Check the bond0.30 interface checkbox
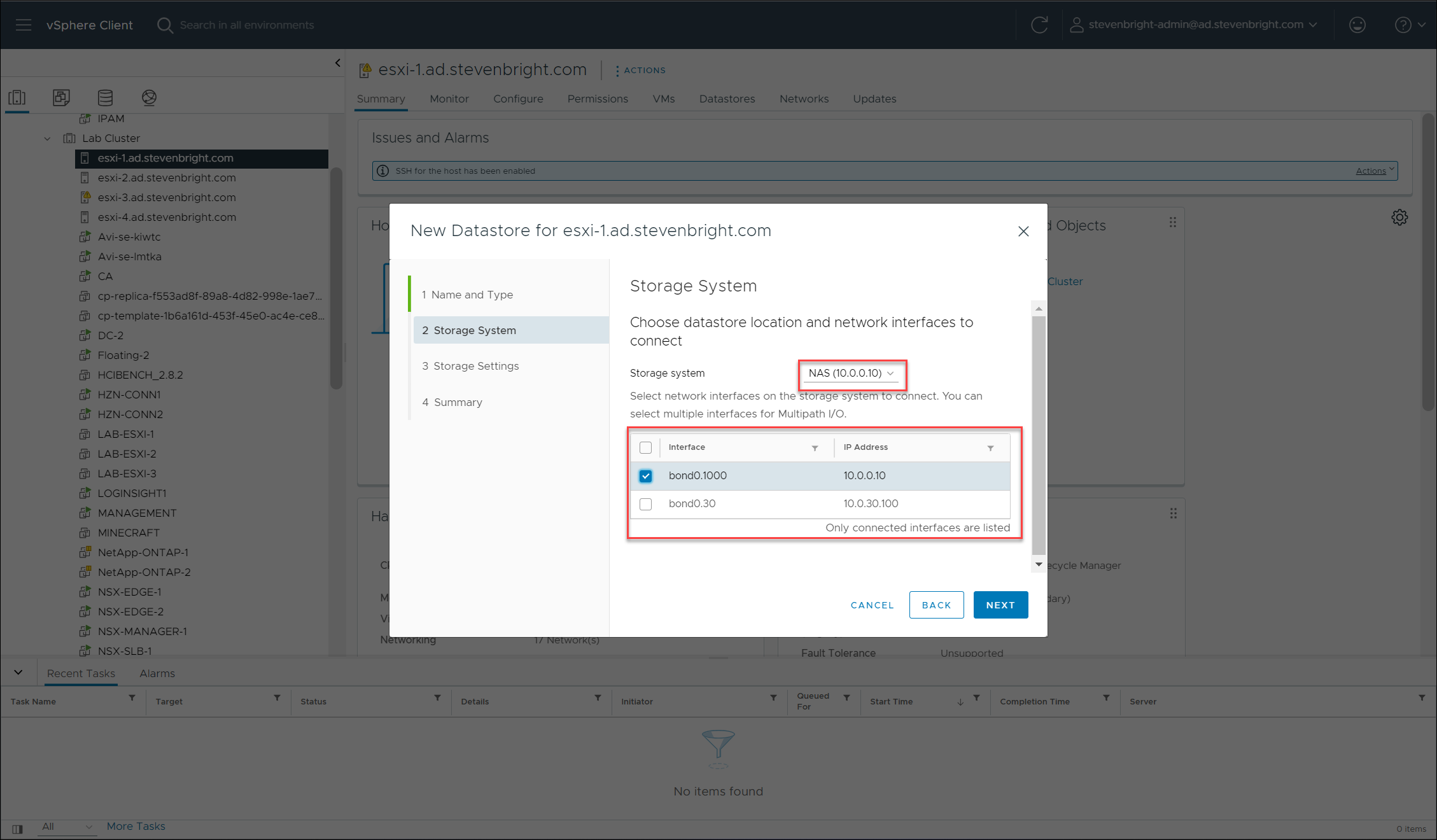The width and height of the screenshot is (1437, 840). tap(645, 504)
